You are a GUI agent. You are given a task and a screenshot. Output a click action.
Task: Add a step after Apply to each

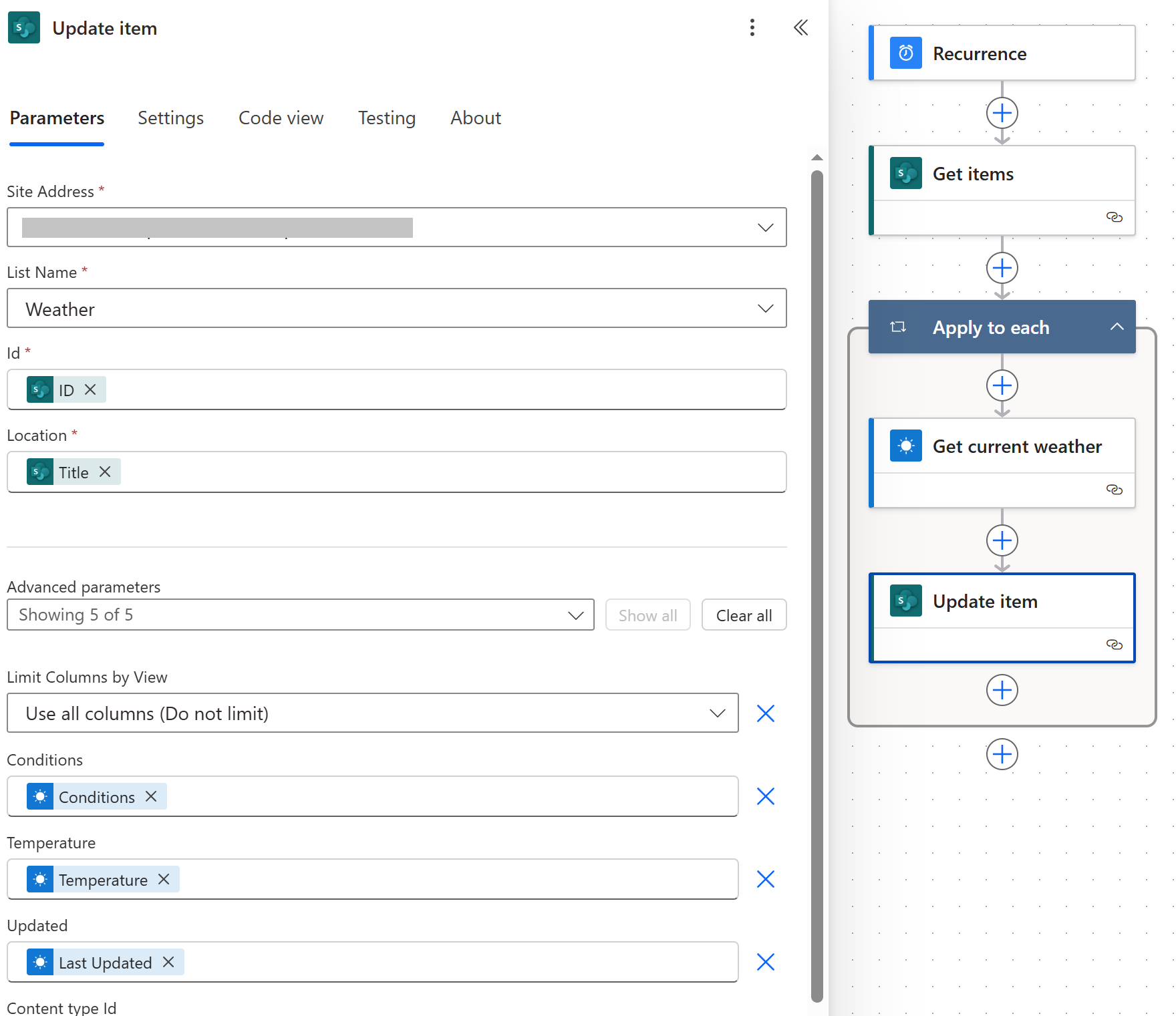pyautogui.click(x=1002, y=754)
